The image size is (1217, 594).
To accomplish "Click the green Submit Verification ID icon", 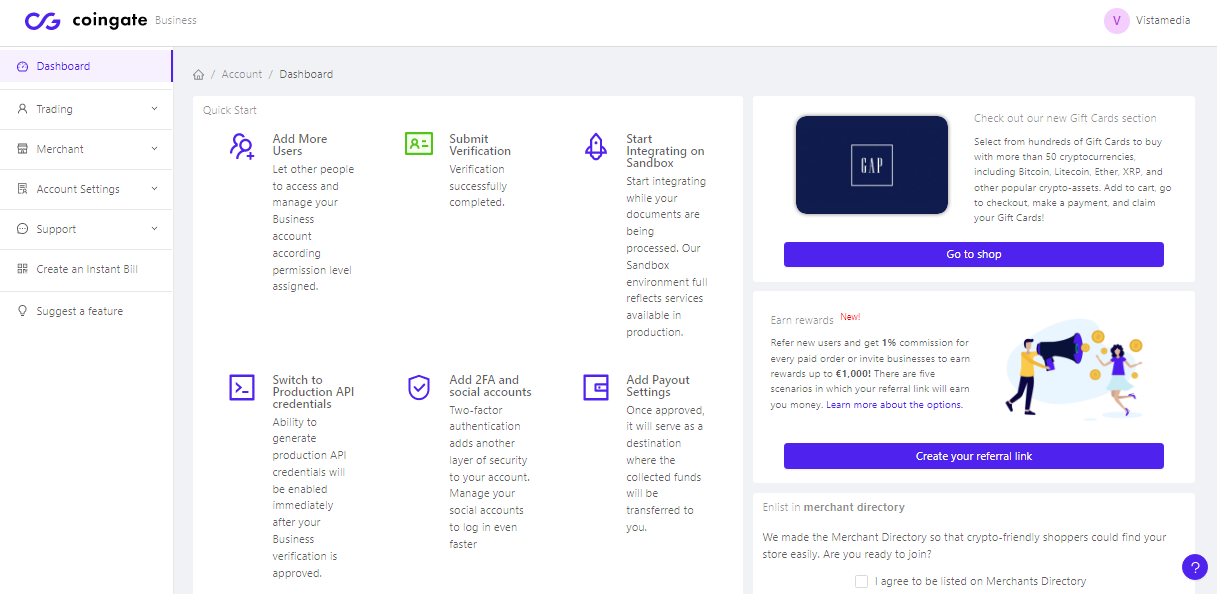I will (419, 143).
